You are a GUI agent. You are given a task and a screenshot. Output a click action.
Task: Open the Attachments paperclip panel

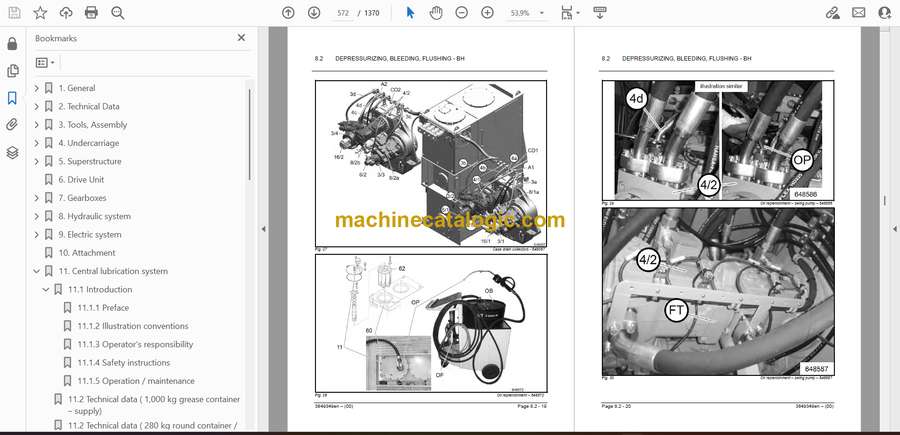(13, 125)
